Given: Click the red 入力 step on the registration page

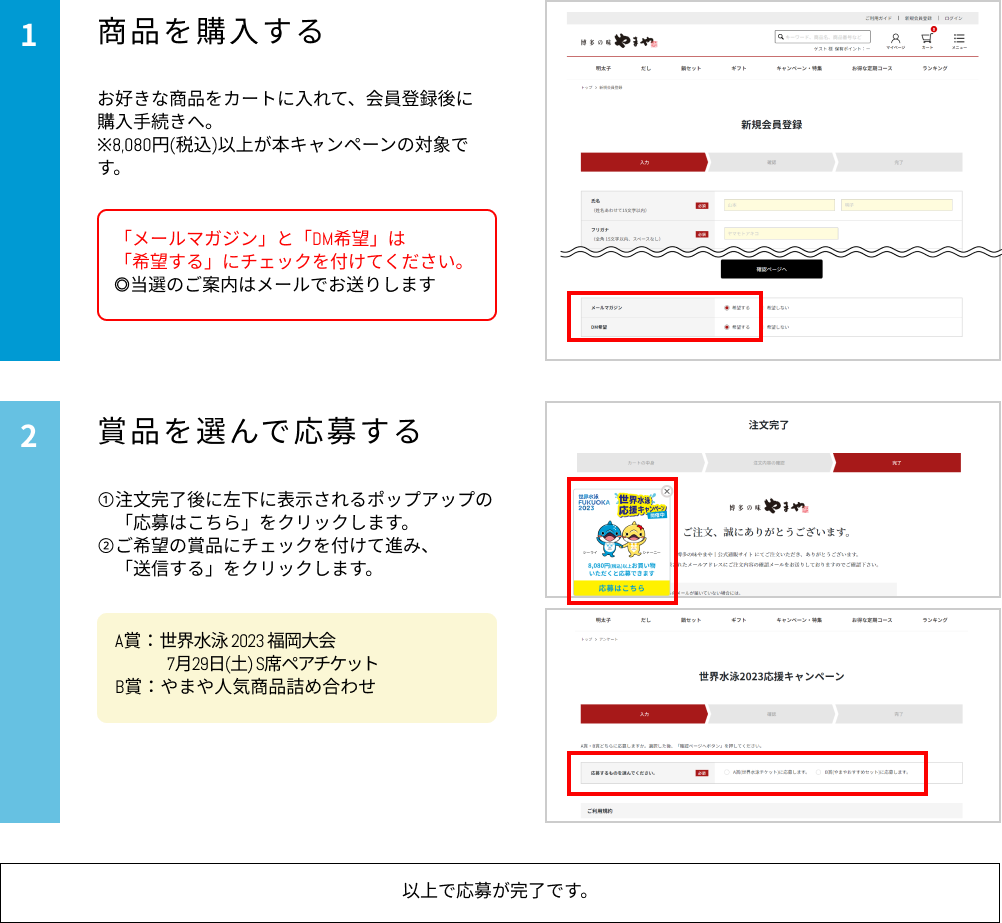Looking at the screenshot, I should click(644, 162).
